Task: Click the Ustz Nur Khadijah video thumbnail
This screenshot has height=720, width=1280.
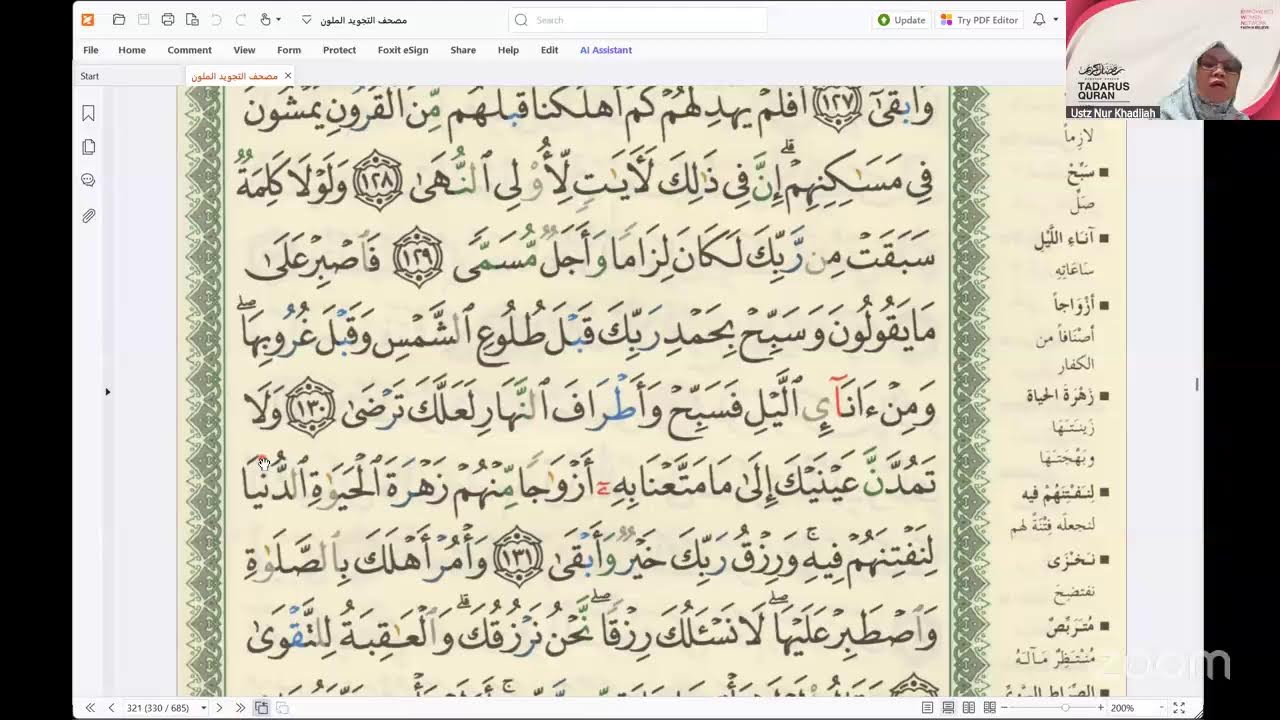Action: coord(1172,60)
